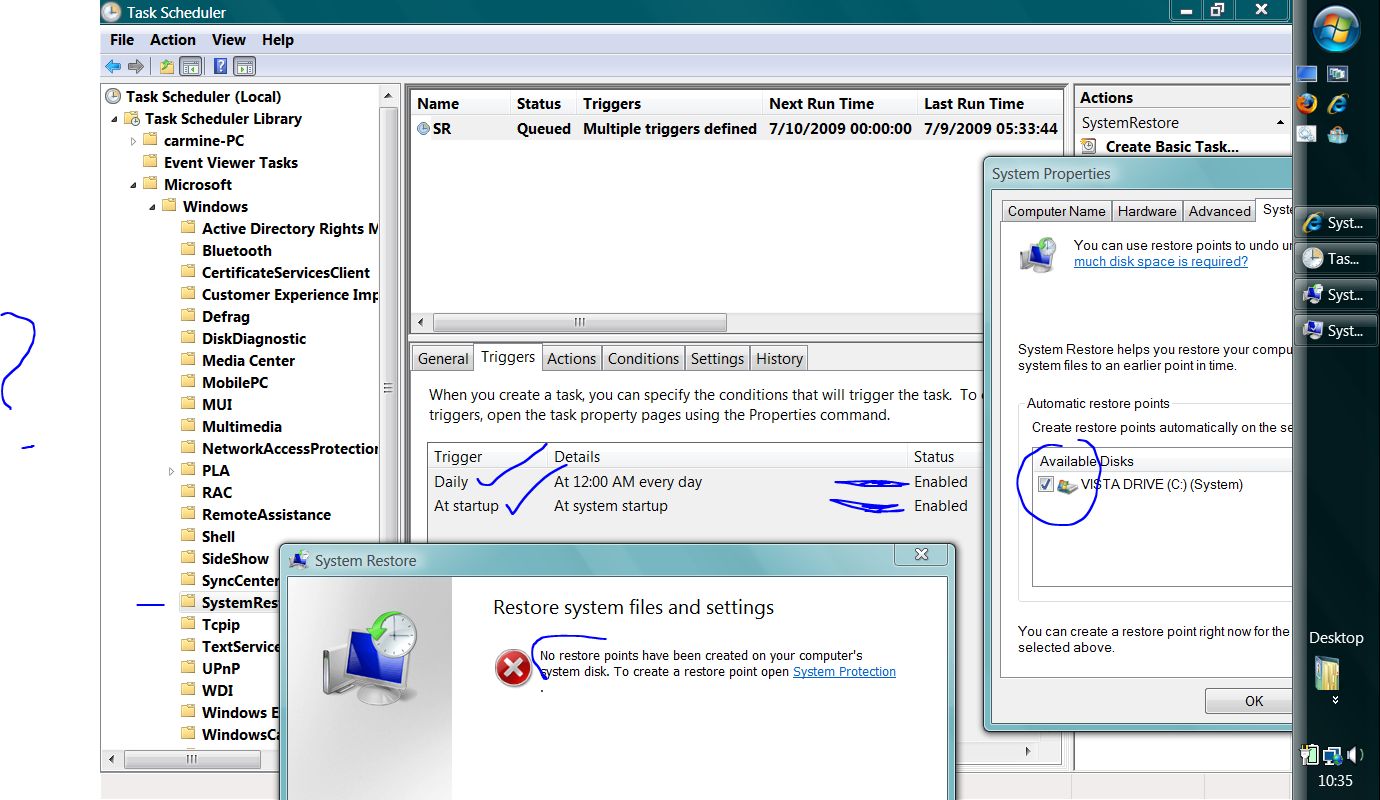Select the At startup trigger row
1380x800 pixels.
[704, 506]
